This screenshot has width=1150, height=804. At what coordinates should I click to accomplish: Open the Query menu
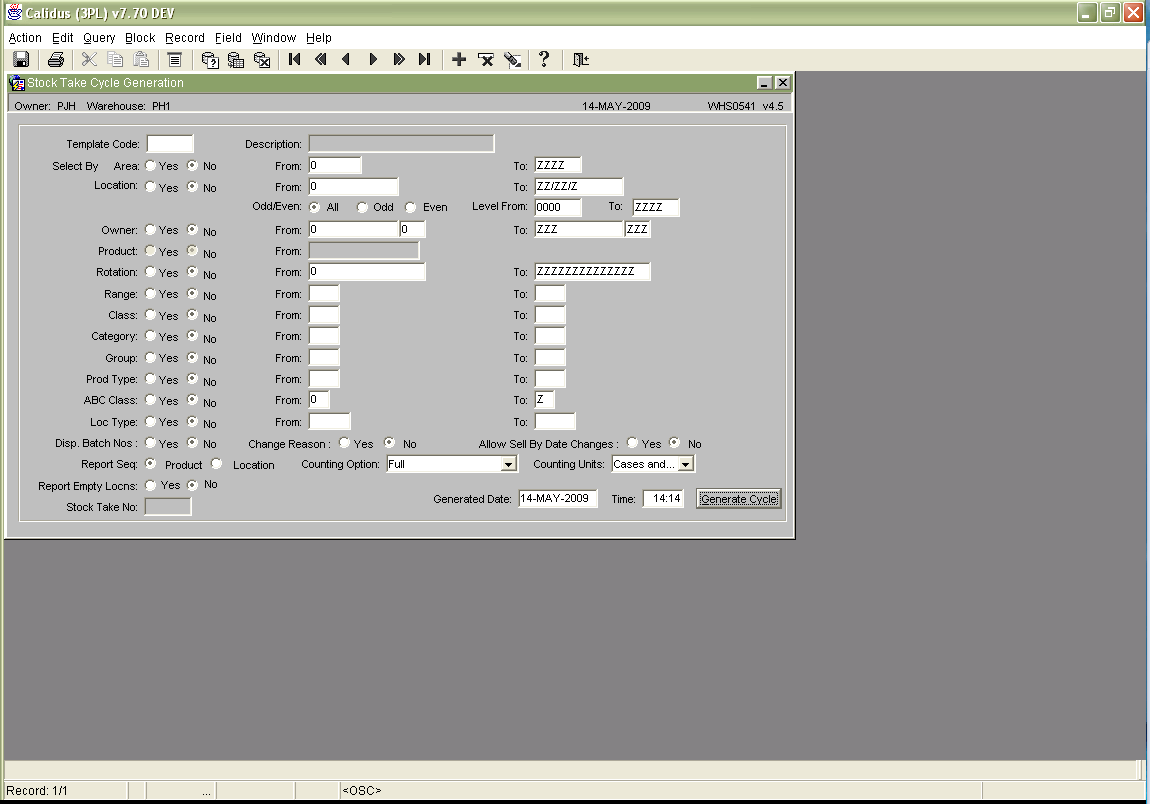(99, 37)
